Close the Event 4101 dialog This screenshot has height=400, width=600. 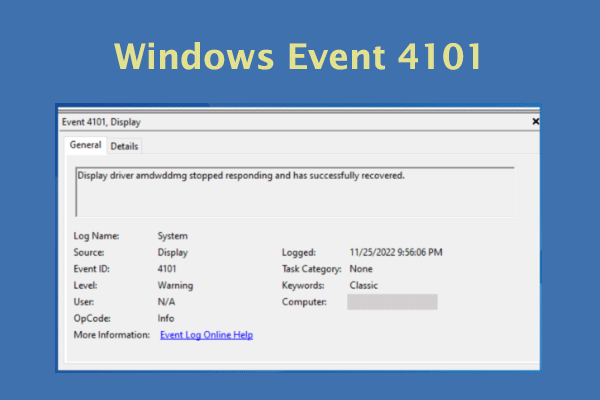[535, 121]
